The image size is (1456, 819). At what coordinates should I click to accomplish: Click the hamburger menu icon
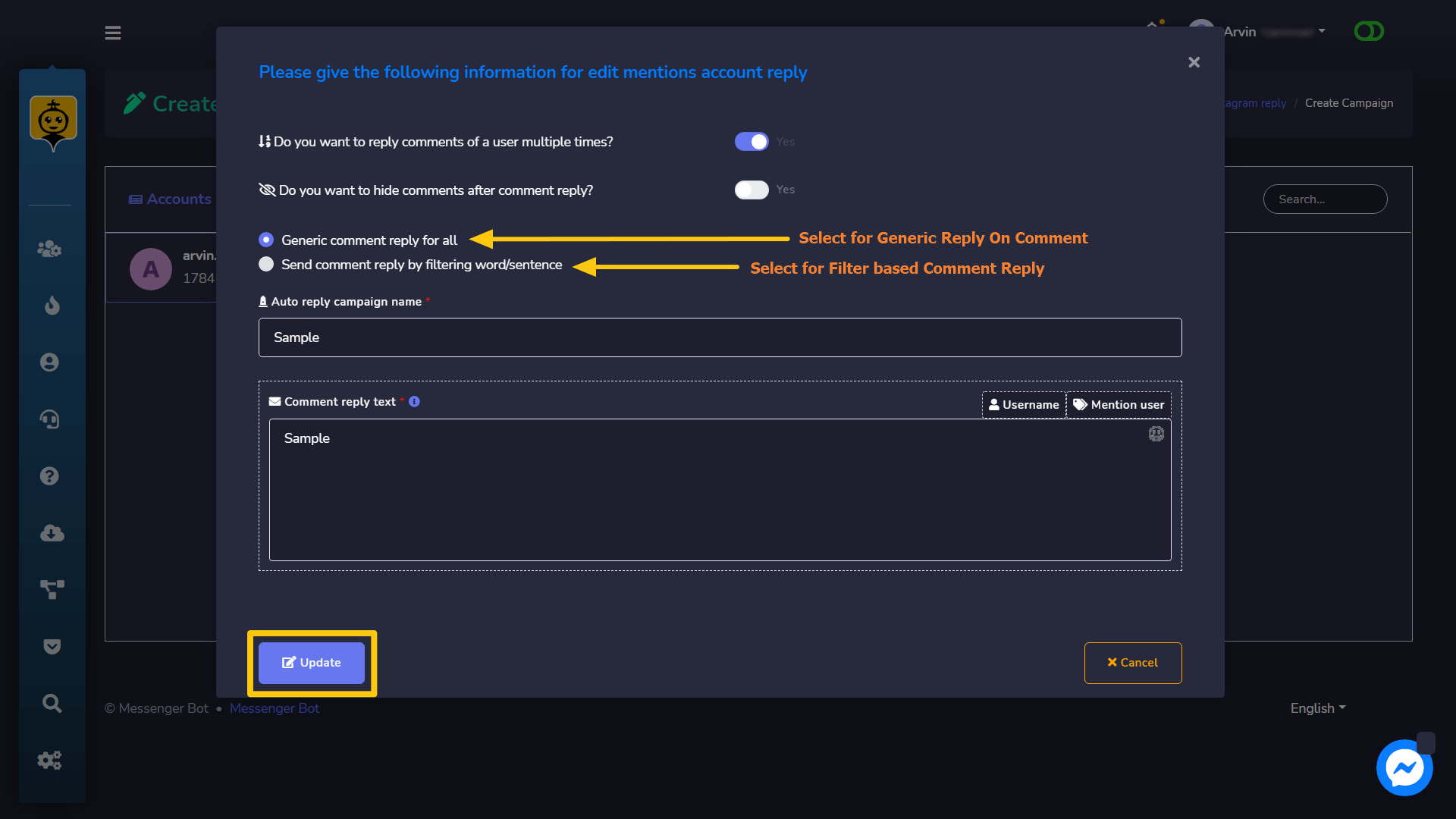[114, 31]
